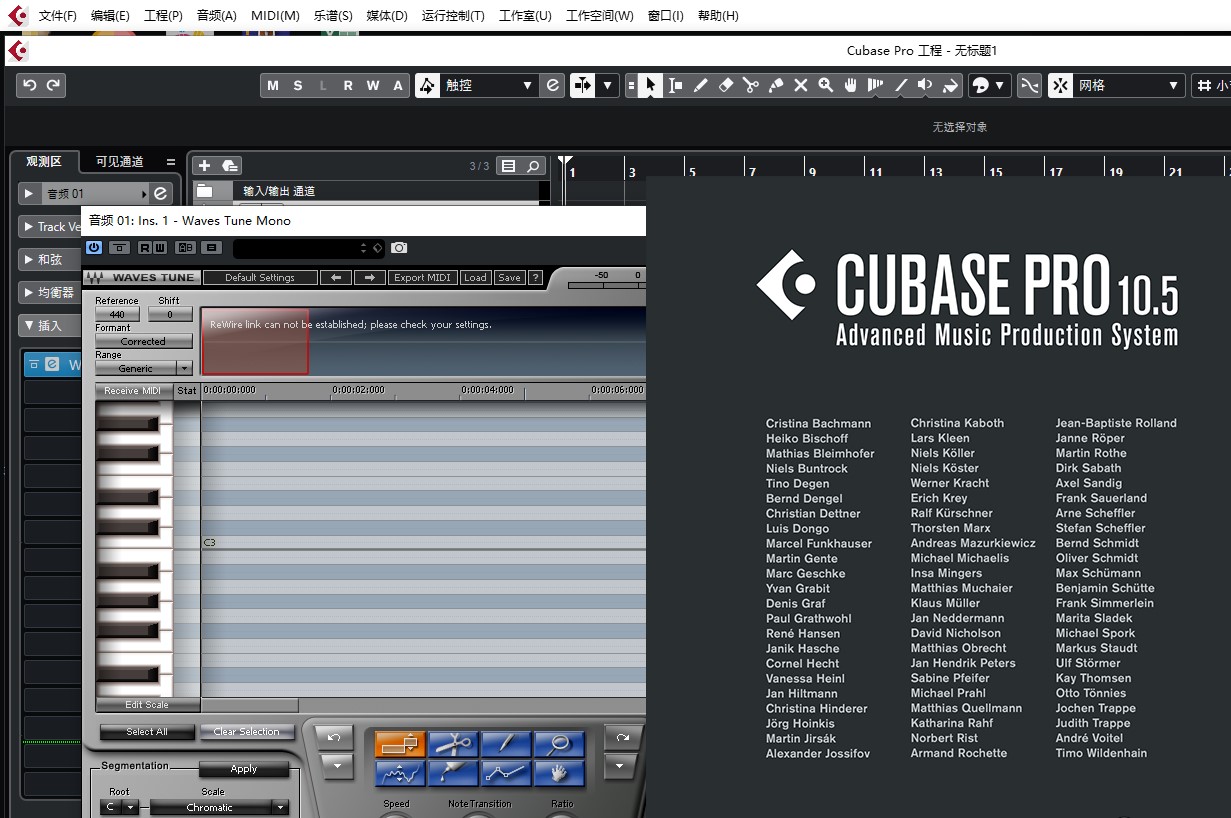Screen dimensions: 1231x818
Task: Toggle the A button in toolbar
Action: pos(398,86)
